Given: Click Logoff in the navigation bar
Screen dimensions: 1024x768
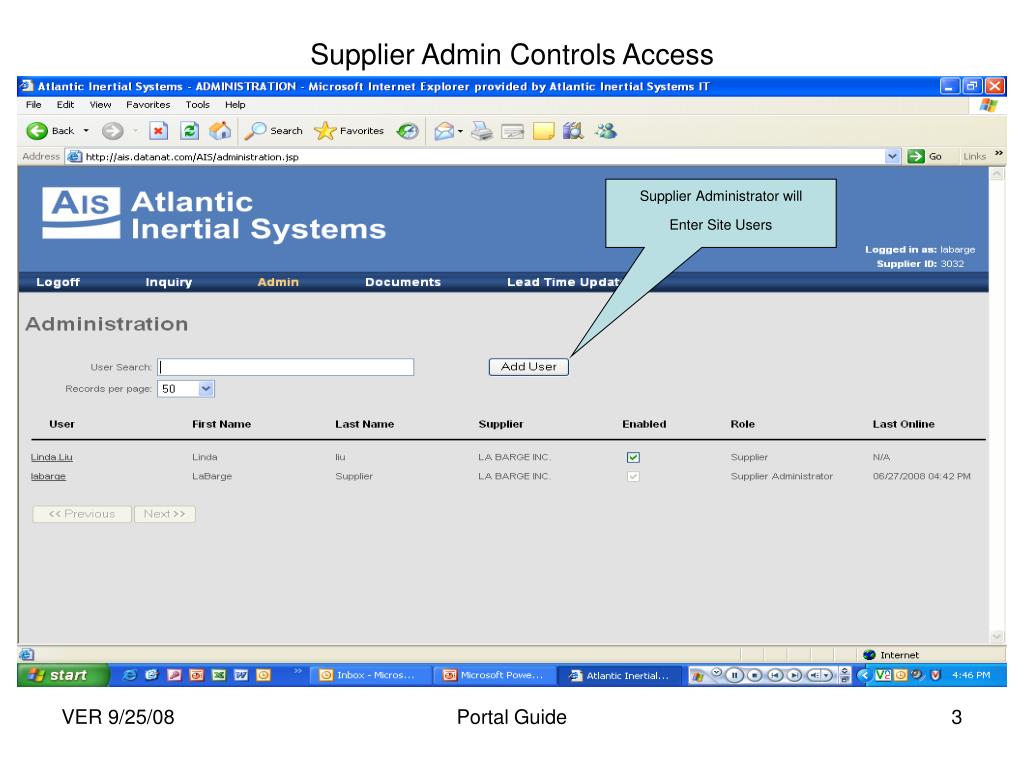Looking at the screenshot, I should pos(58,282).
